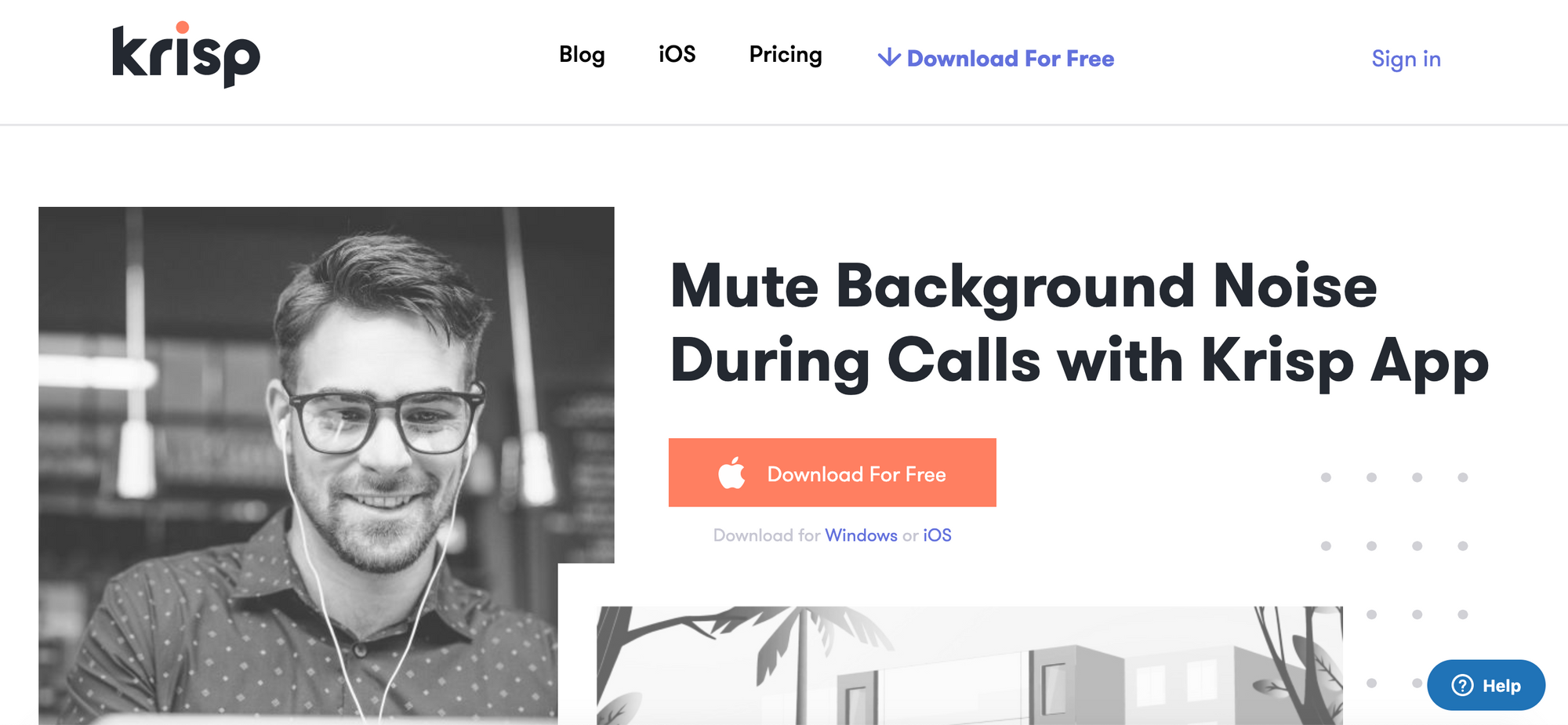
Task: Choose the Windows download link
Action: [x=861, y=535]
